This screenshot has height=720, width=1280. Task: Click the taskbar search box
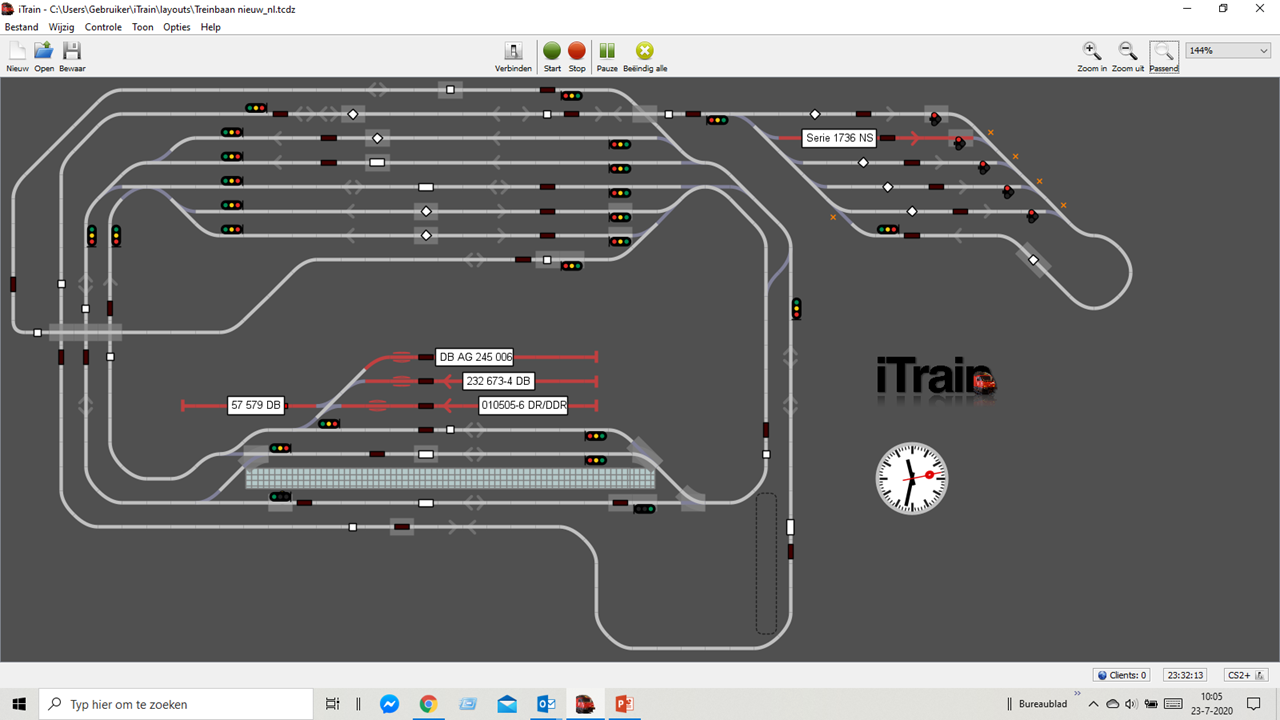point(178,704)
